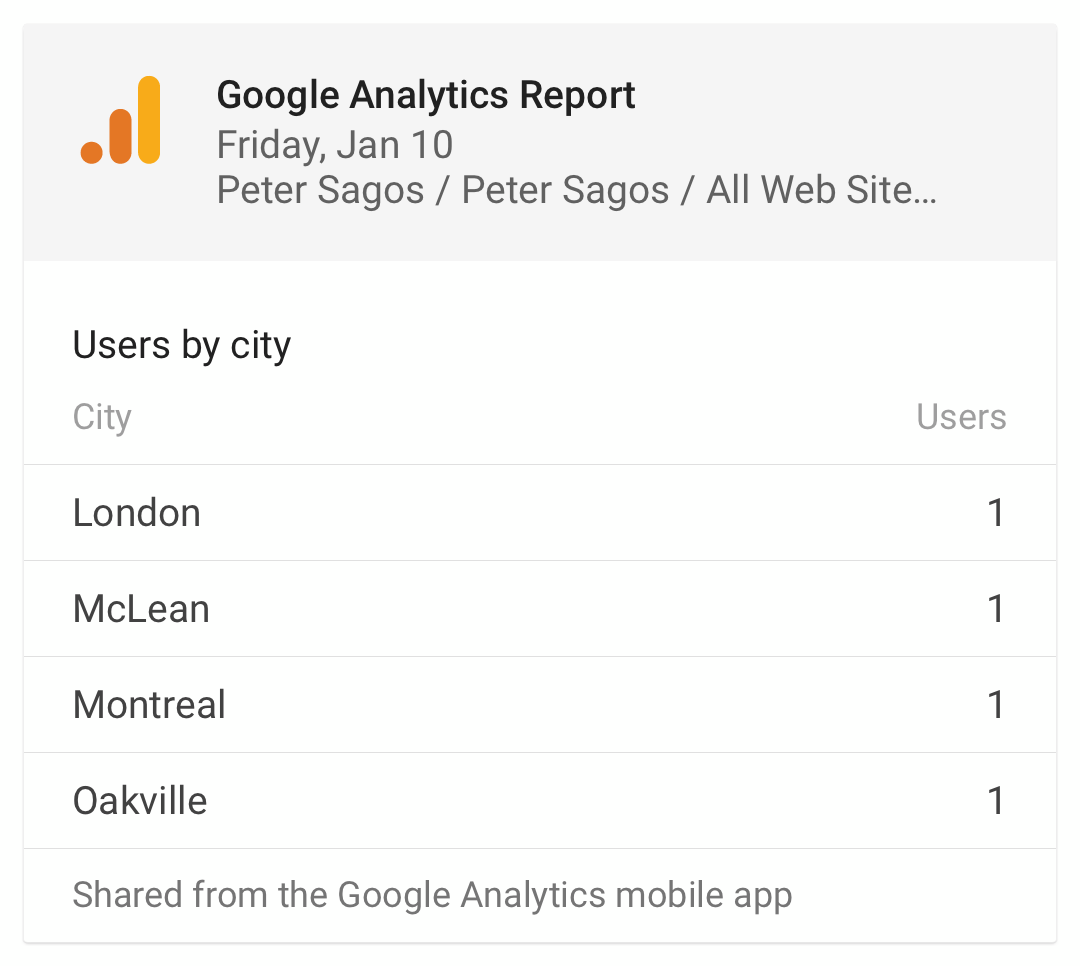Click the Users by city heading
The image size is (1080, 966).
click(182, 345)
